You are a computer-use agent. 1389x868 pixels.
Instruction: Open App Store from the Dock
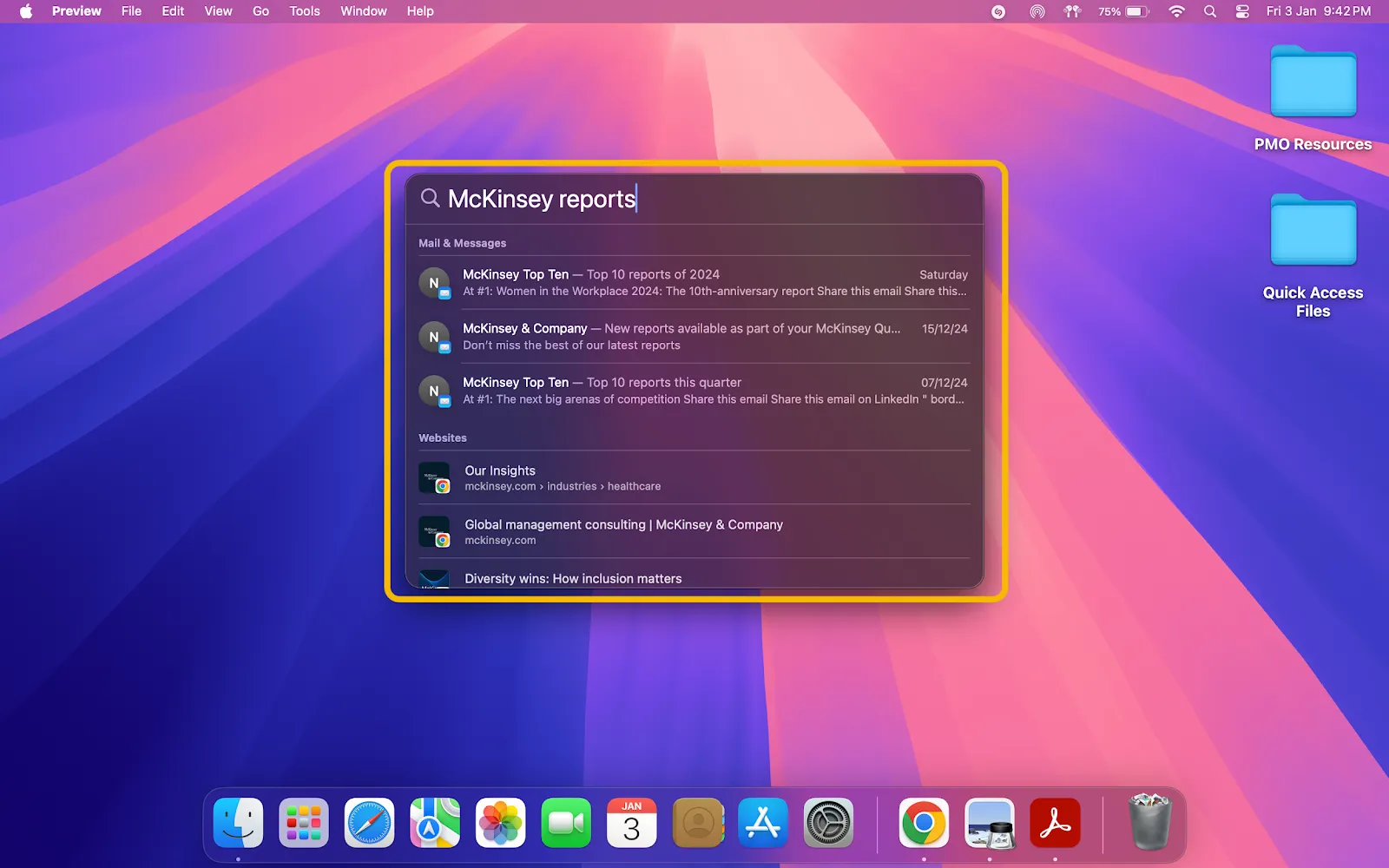click(x=762, y=822)
